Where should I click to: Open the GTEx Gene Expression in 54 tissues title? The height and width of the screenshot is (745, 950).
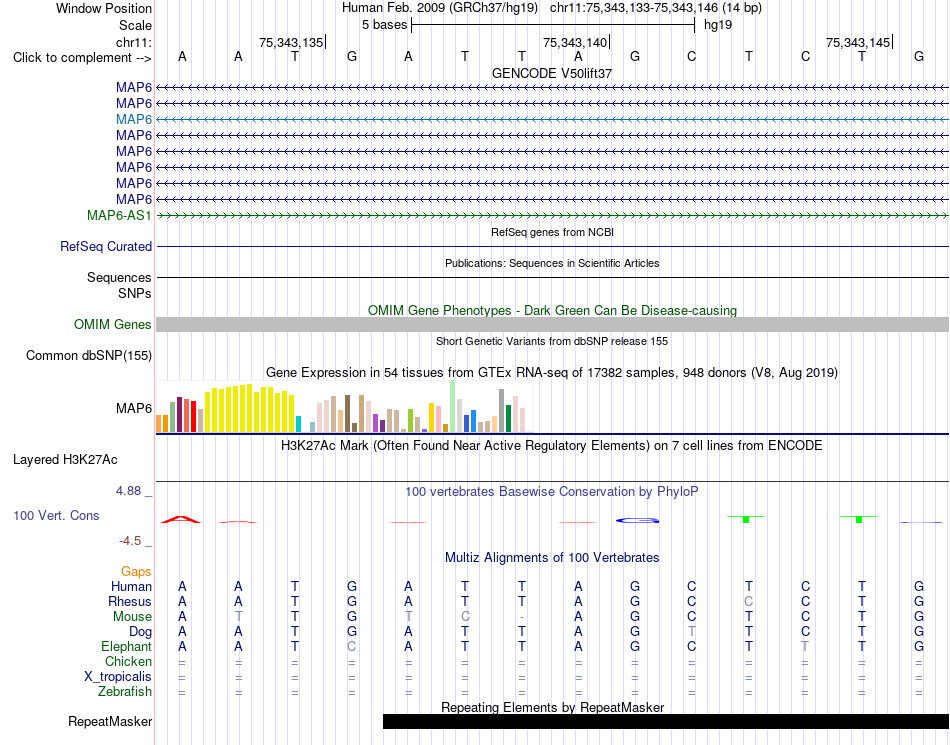552,372
